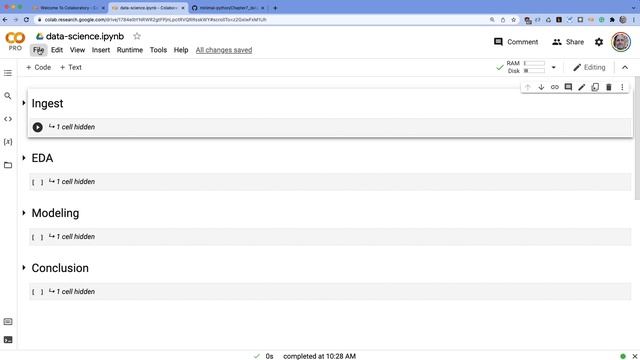
Task: Click the + Code button
Action: click(x=38, y=67)
